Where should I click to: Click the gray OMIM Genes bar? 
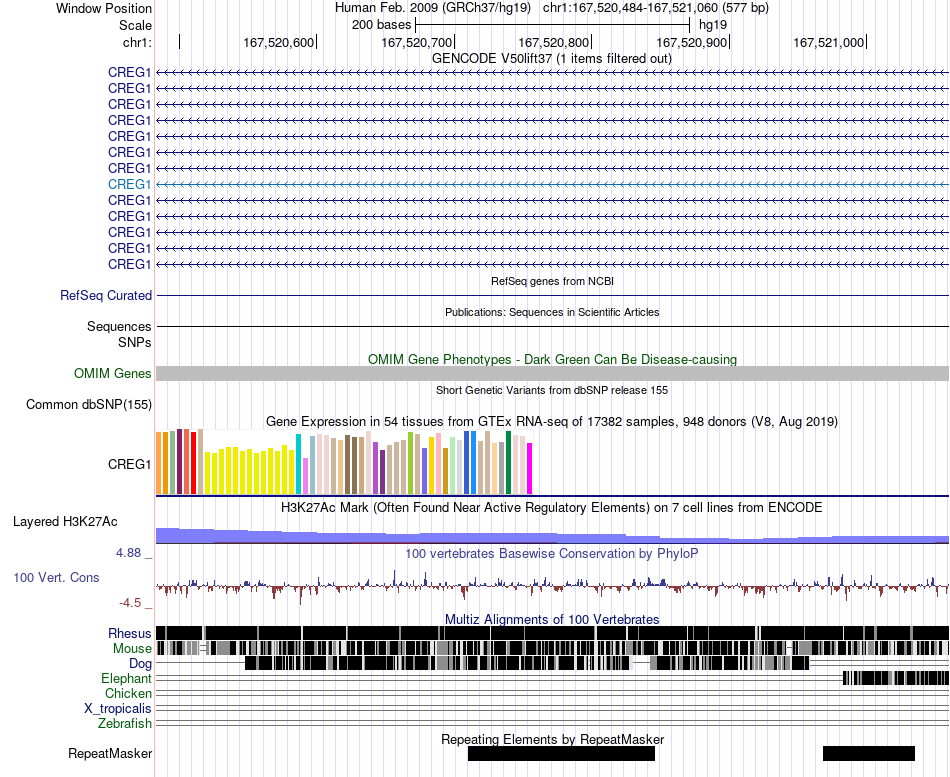point(553,373)
